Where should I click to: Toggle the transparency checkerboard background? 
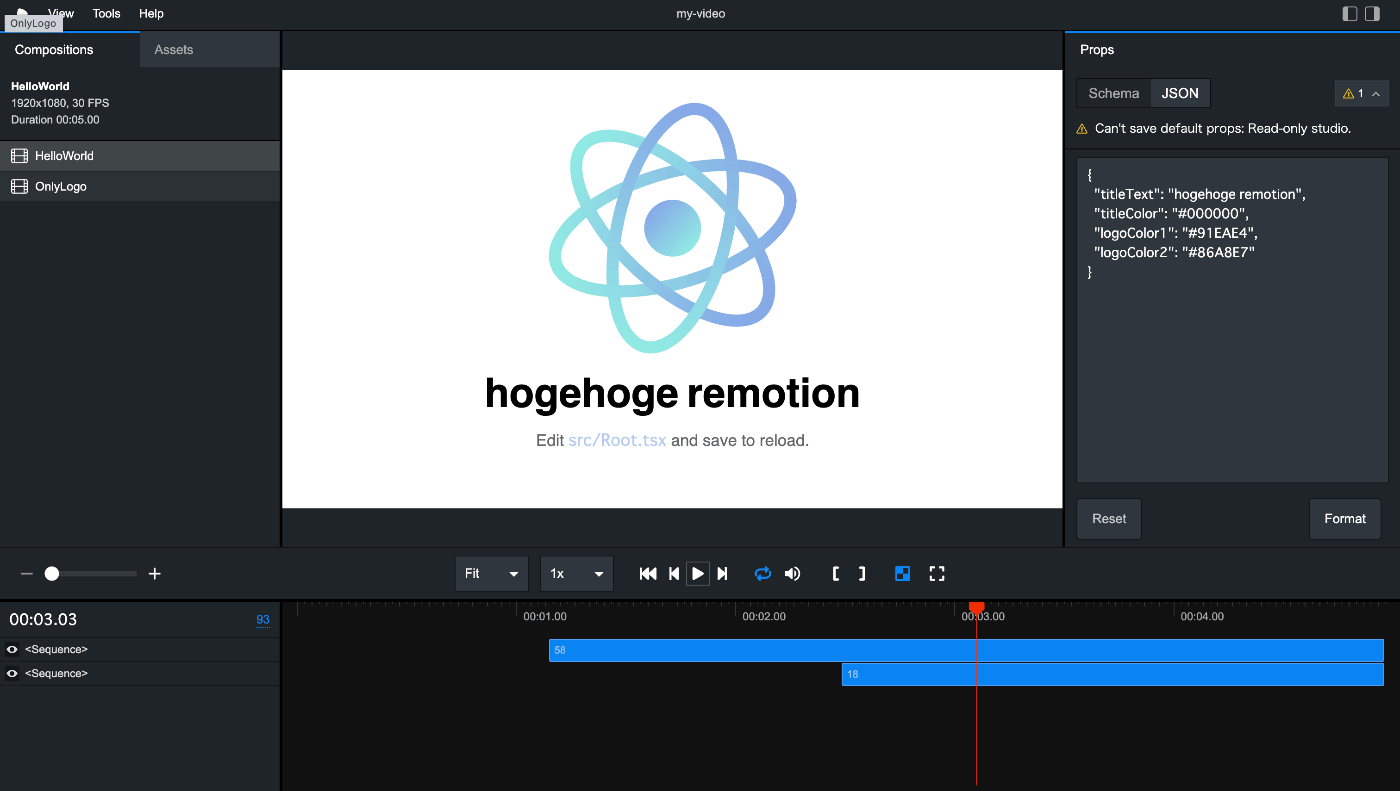[x=902, y=574]
